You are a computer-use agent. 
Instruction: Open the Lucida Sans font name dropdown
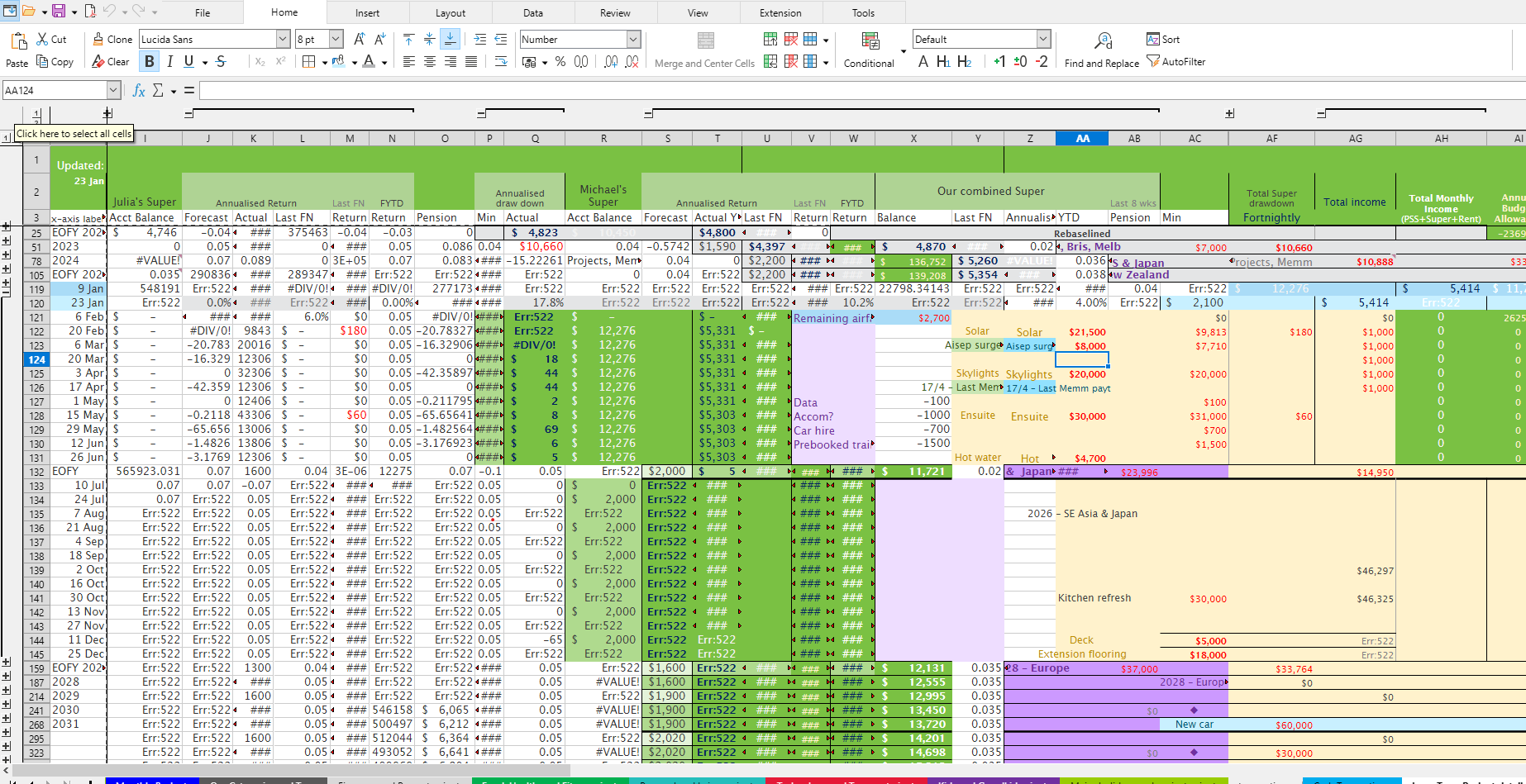pyautogui.click(x=282, y=39)
